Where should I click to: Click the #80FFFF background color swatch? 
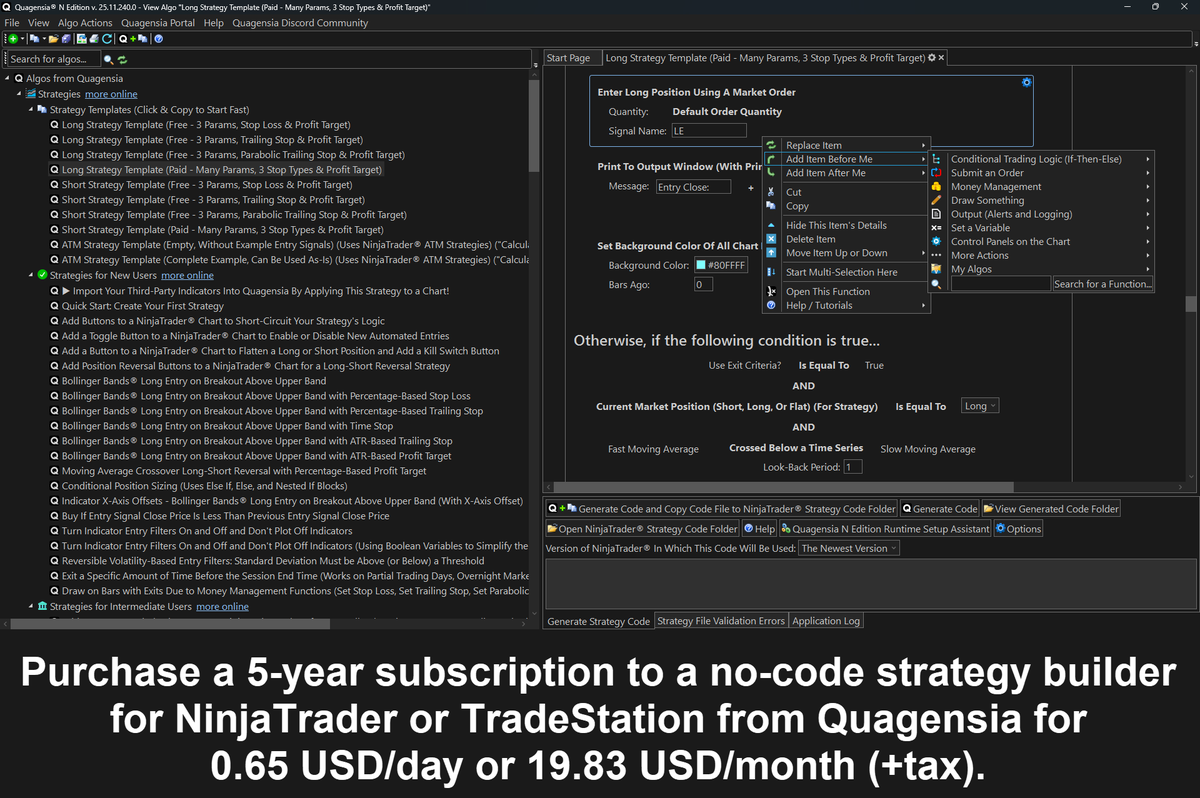(x=700, y=265)
